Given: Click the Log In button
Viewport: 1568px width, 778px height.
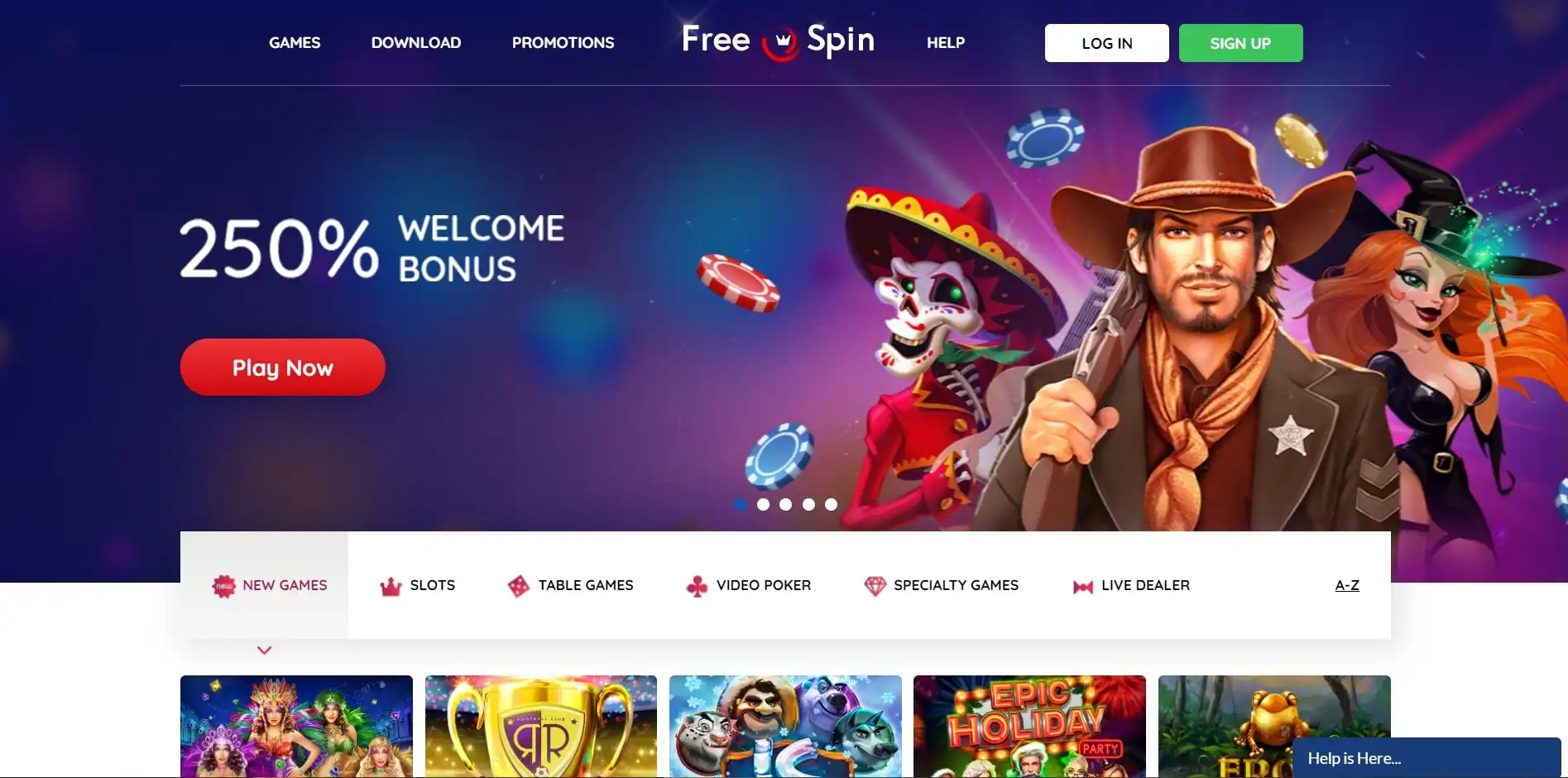Looking at the screenshot, I should 1106,43.
